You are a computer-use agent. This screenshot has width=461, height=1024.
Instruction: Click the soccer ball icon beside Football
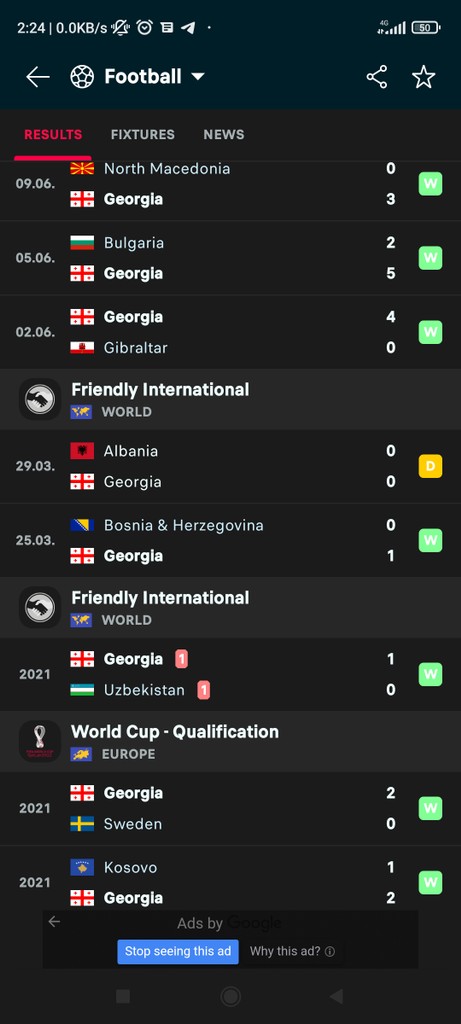82,77
